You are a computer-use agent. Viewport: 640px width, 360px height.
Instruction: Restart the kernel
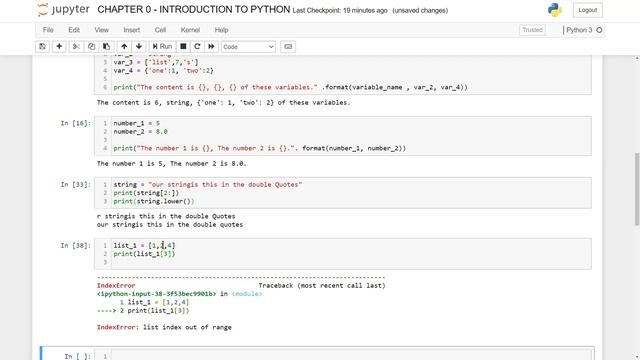(x=197, y=47)
